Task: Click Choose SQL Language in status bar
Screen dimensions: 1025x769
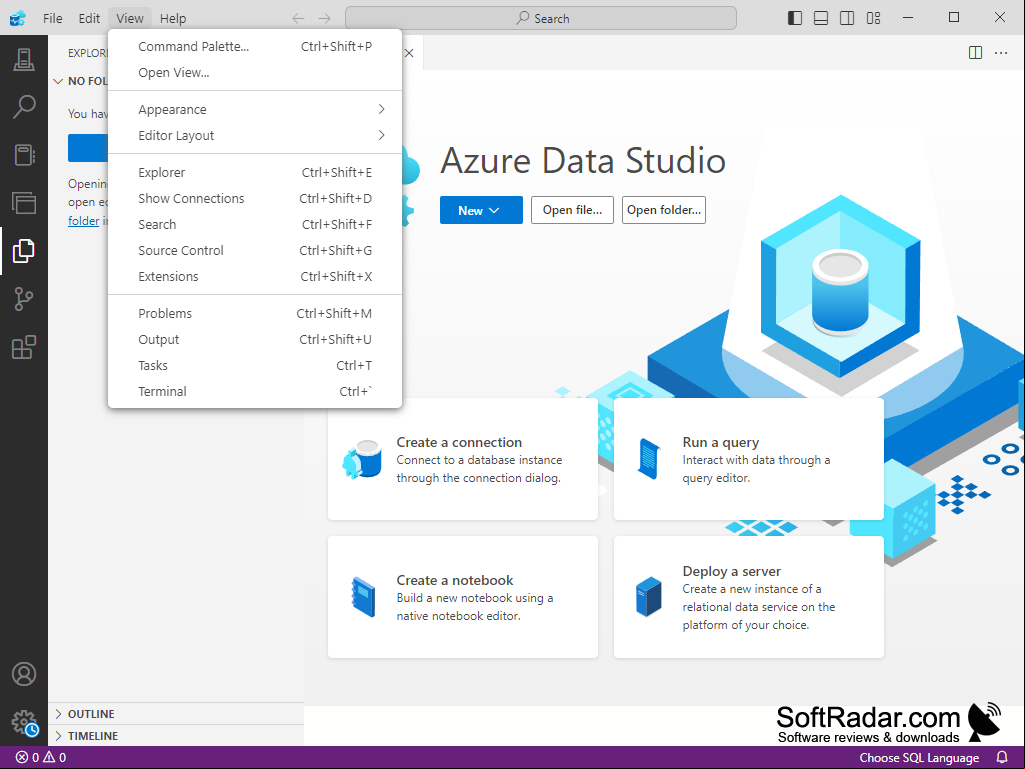Action: tap(919, 757)
